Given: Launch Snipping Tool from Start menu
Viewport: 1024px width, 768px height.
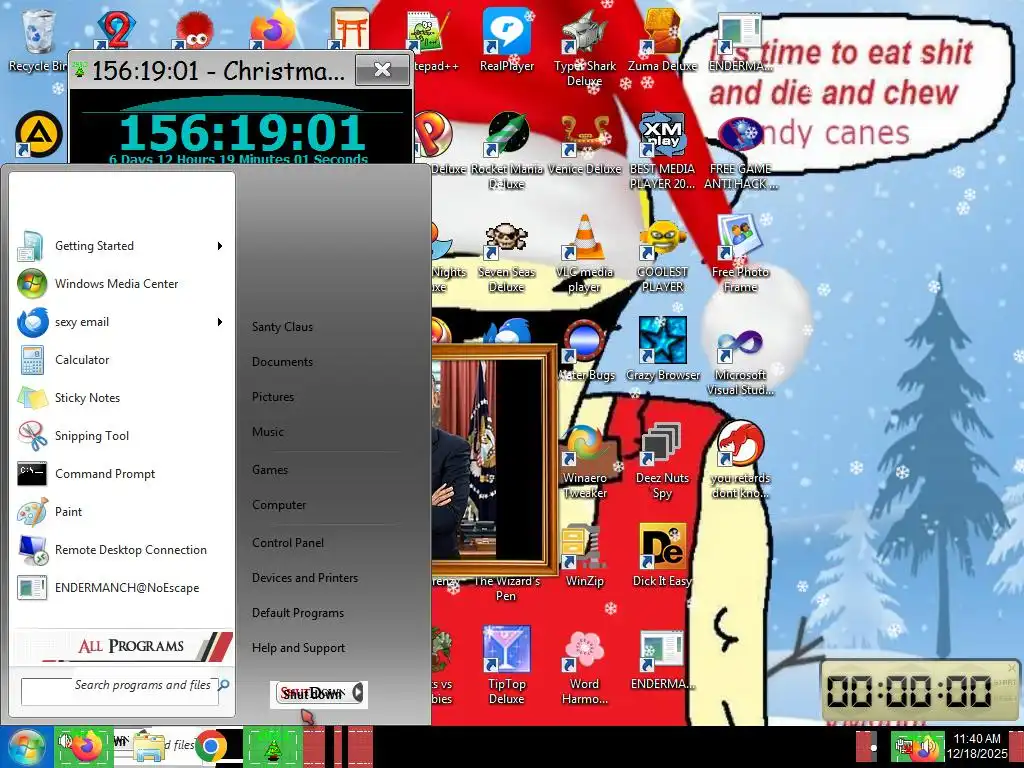Looking at the screenshot, I should [x=121, y=436].
